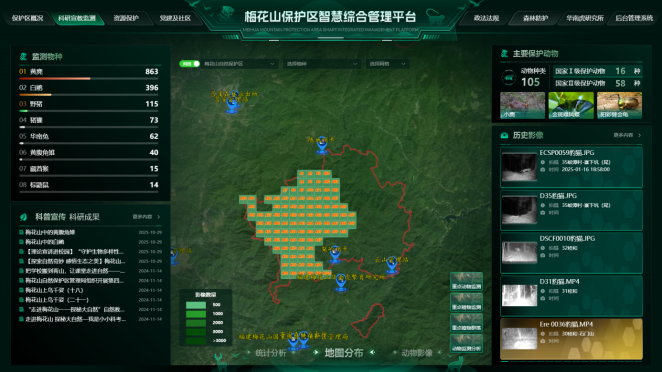This screenshot has height=372, width=662.
Task: Select species row 07 with count 15
Action: coord(89,170)
